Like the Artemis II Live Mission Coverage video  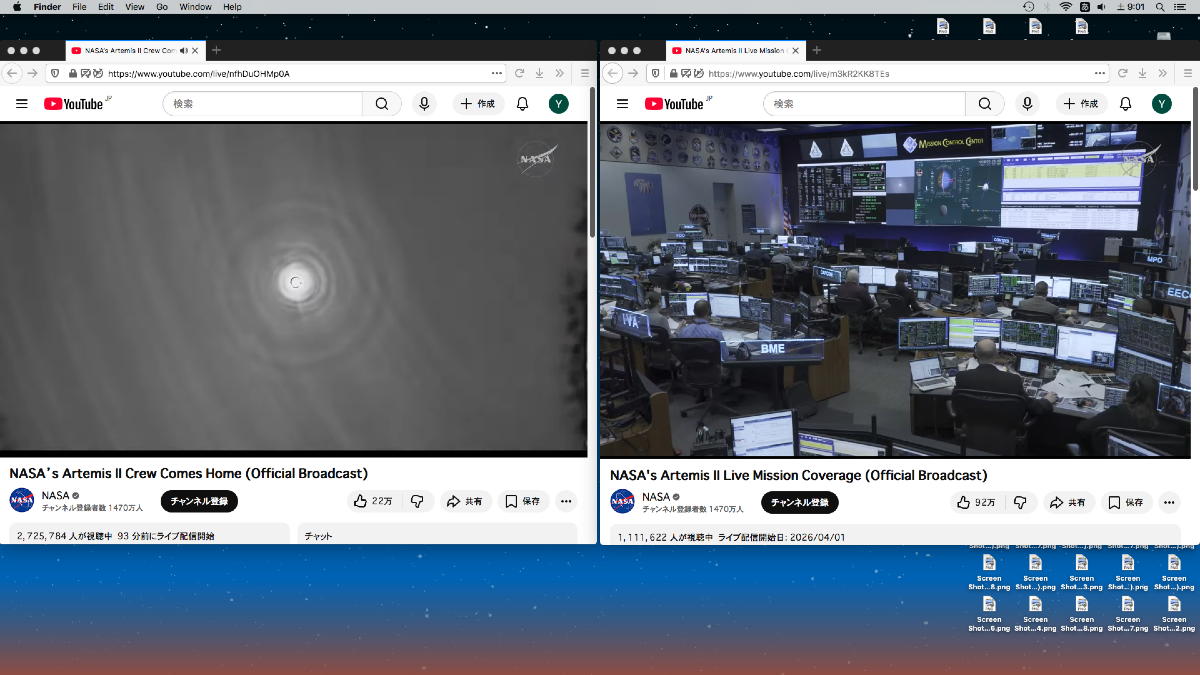click(x=977, y=502)
